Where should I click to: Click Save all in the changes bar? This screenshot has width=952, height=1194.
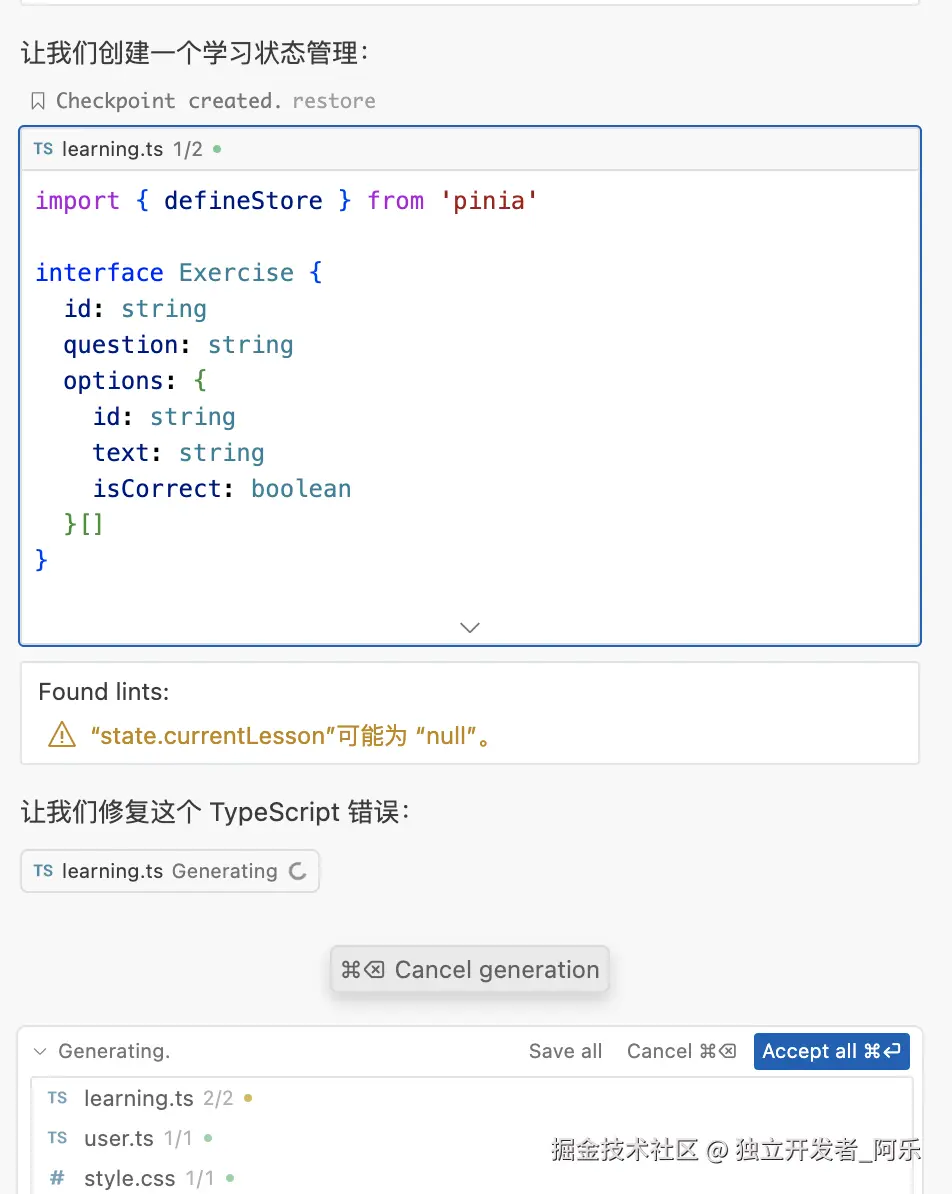pyautogui.click(x=565, y=1051)
